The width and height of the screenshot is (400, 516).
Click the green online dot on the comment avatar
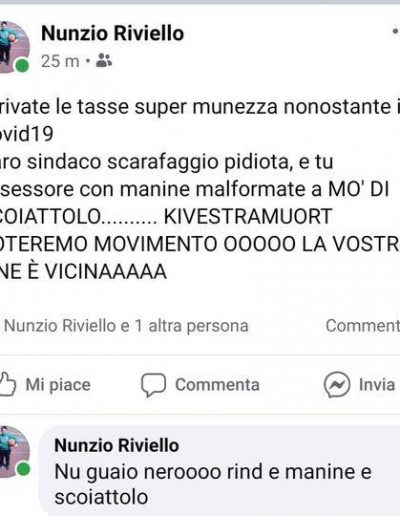23,469
